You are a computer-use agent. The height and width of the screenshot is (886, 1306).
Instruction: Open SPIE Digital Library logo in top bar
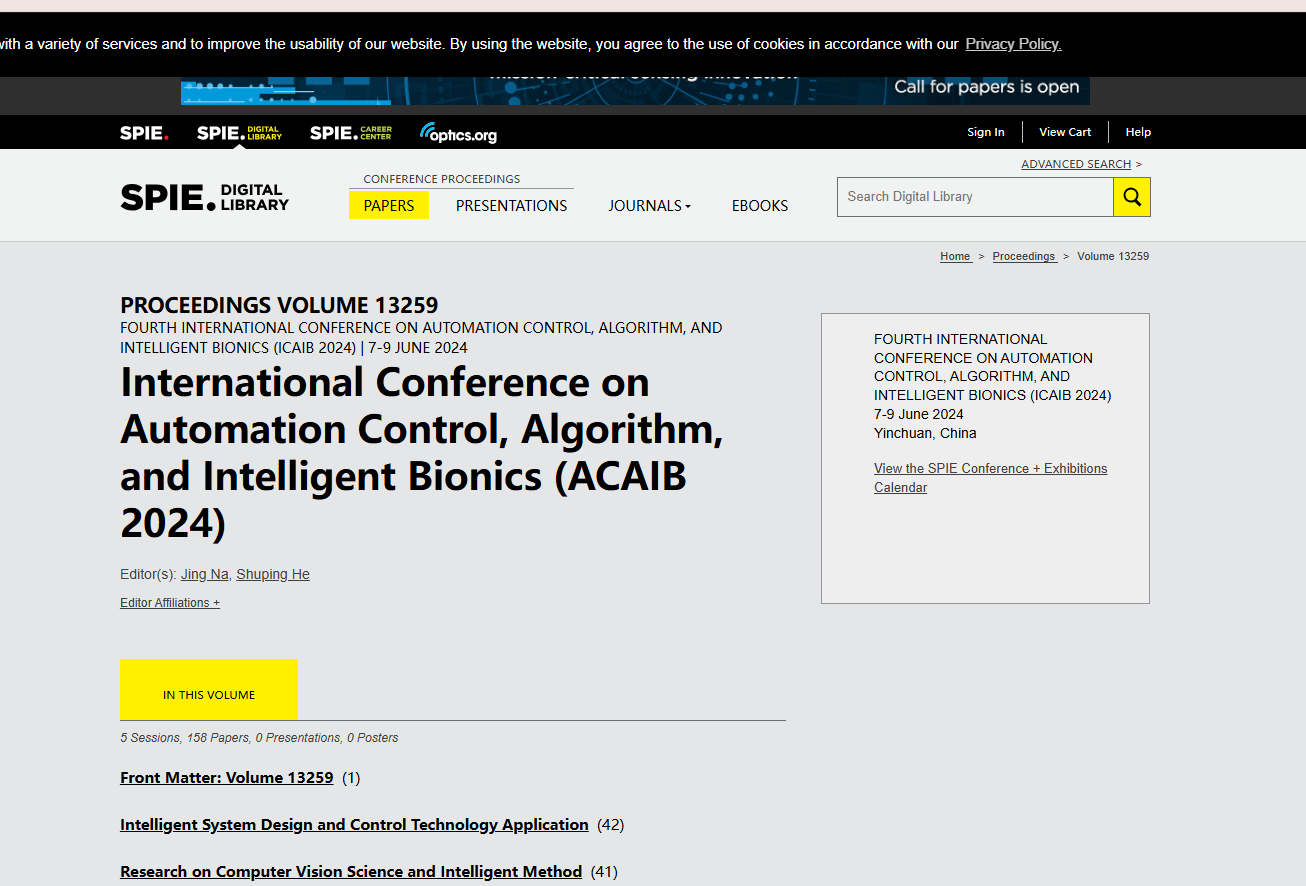[x=239, y=133]
